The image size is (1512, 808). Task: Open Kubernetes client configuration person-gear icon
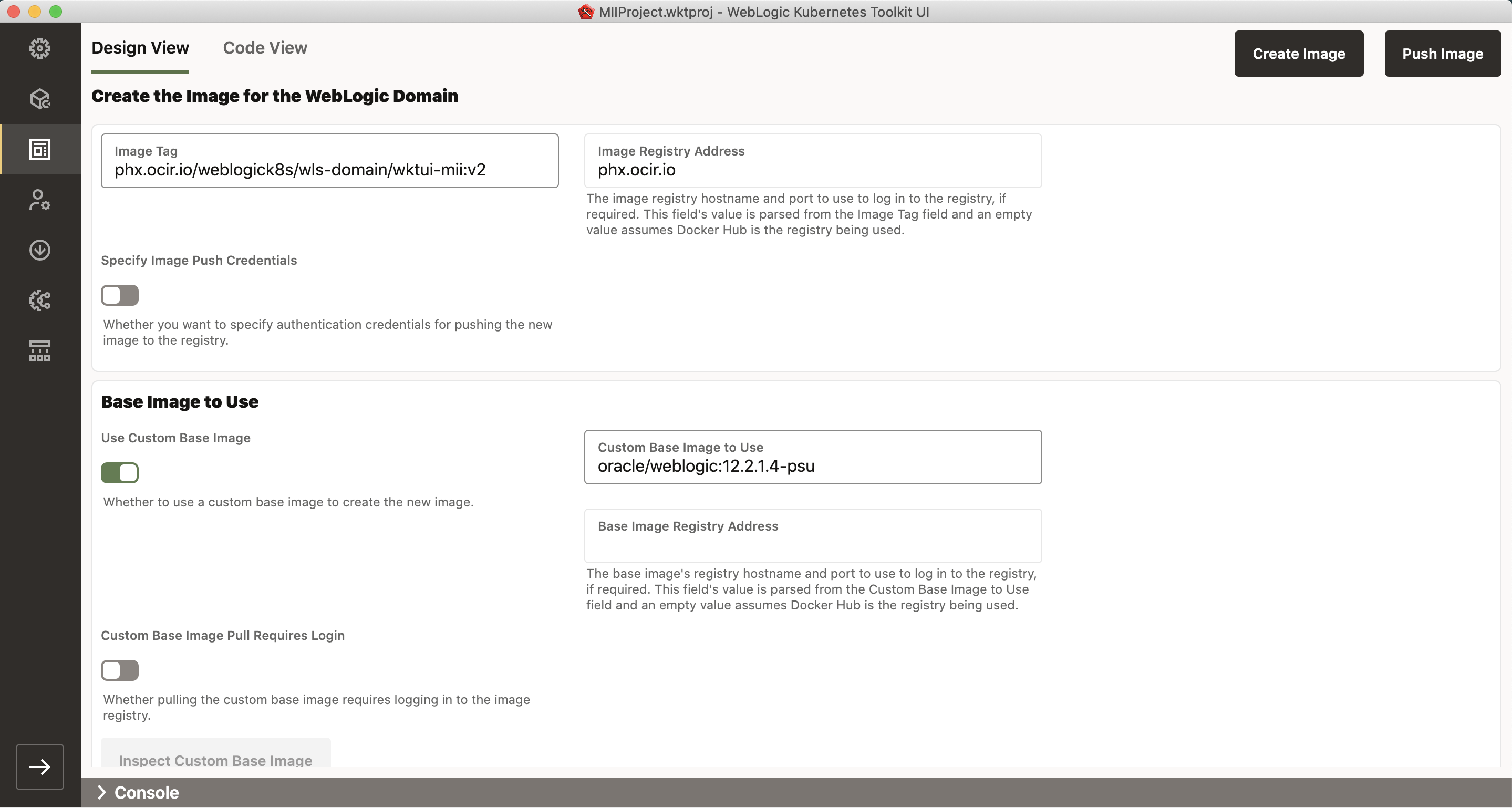pyautogui.click(x=40, y=200)
